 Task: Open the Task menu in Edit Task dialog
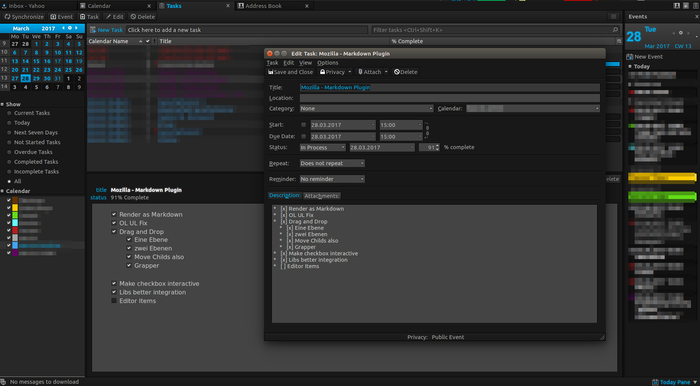click(272, 63)
